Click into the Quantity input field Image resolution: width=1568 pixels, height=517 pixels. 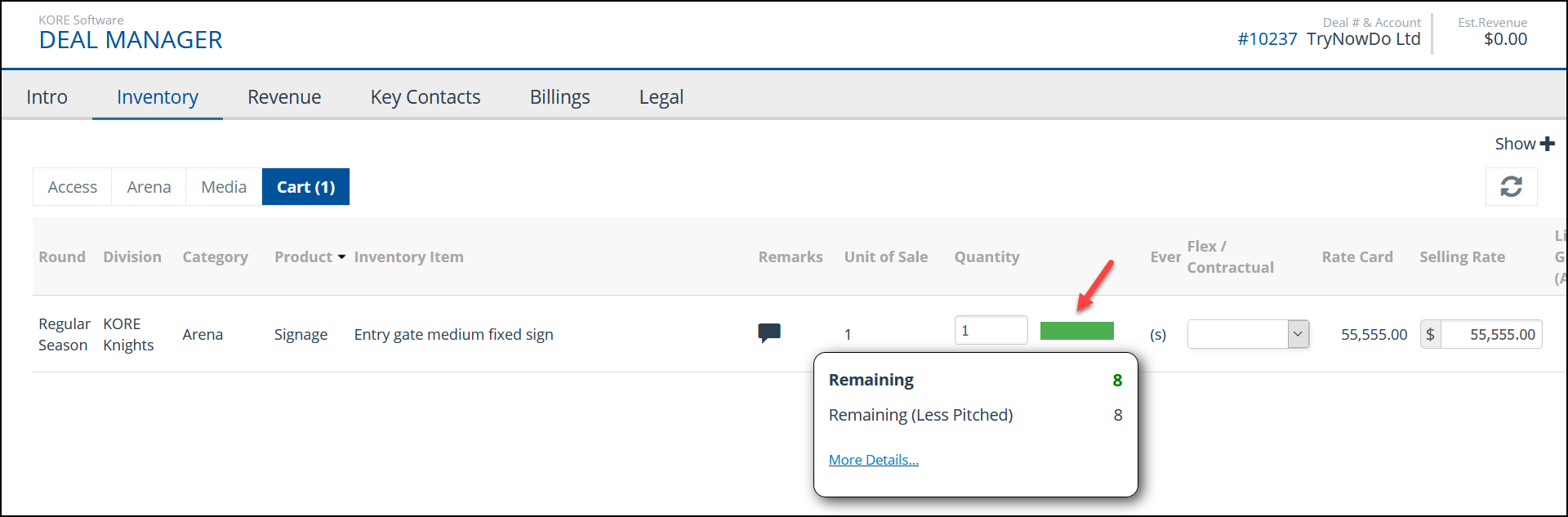[991, 330]
